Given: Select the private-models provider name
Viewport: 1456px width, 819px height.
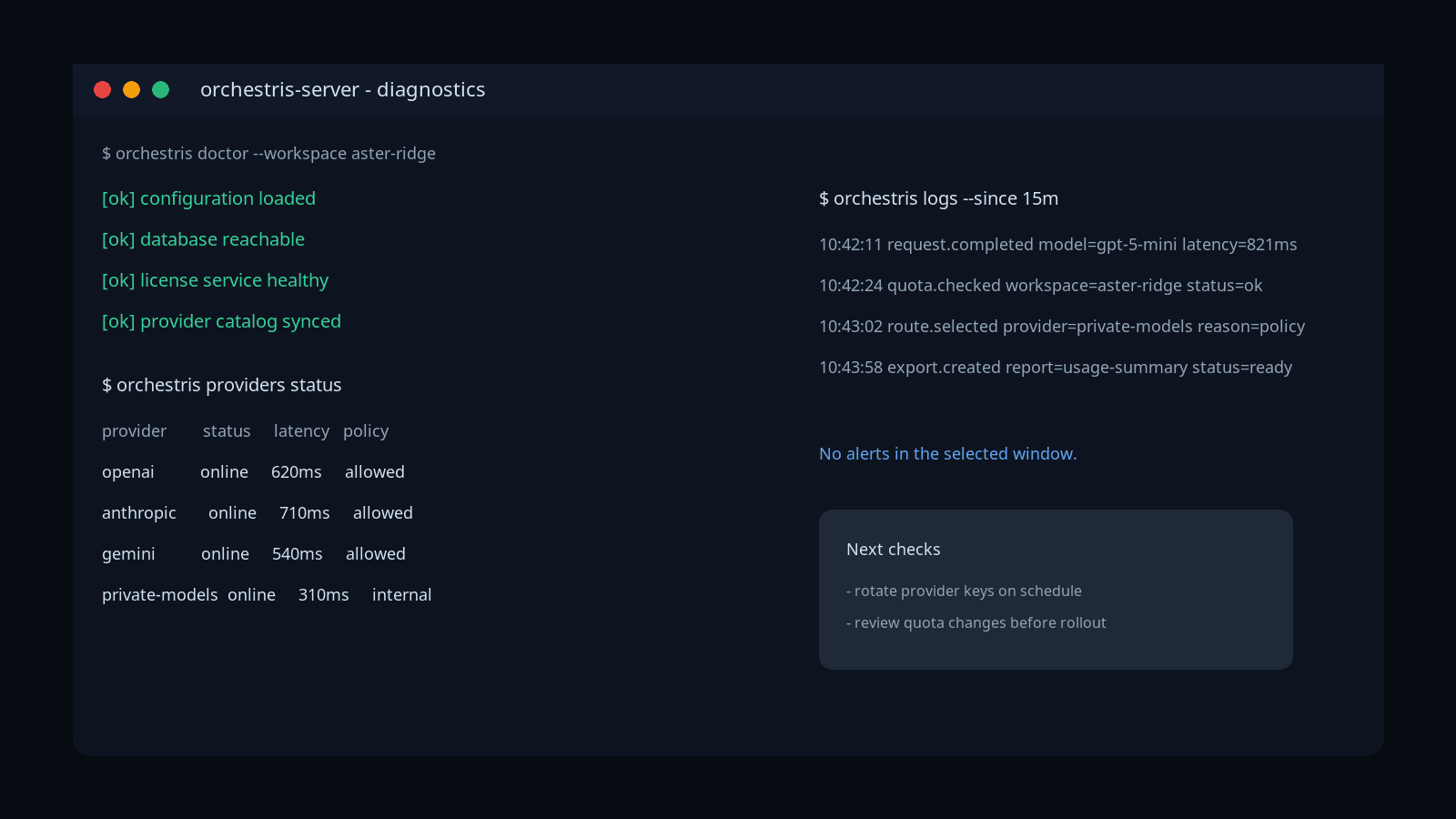Looking at the screenshot, I should coord(160,595).
